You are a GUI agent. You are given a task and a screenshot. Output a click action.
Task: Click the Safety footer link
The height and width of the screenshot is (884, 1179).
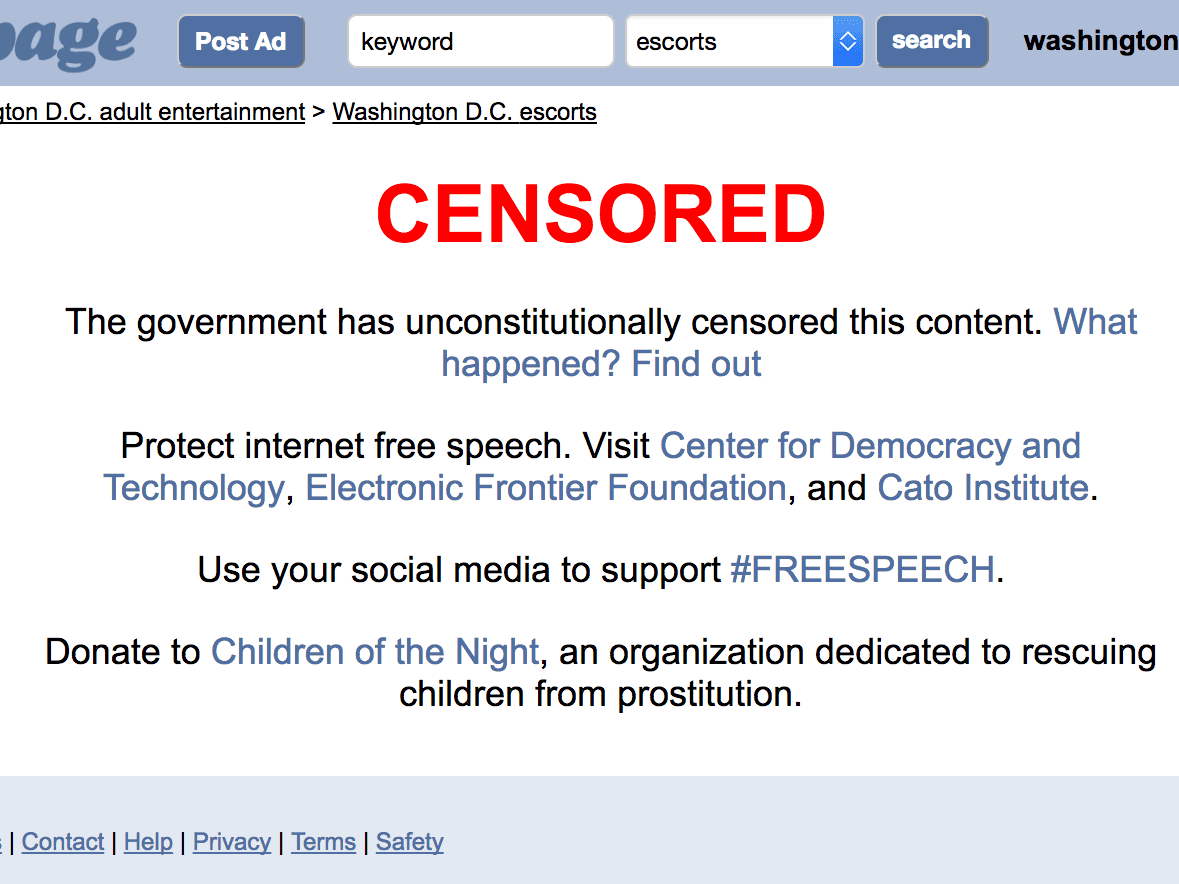[x=410, y=842]
